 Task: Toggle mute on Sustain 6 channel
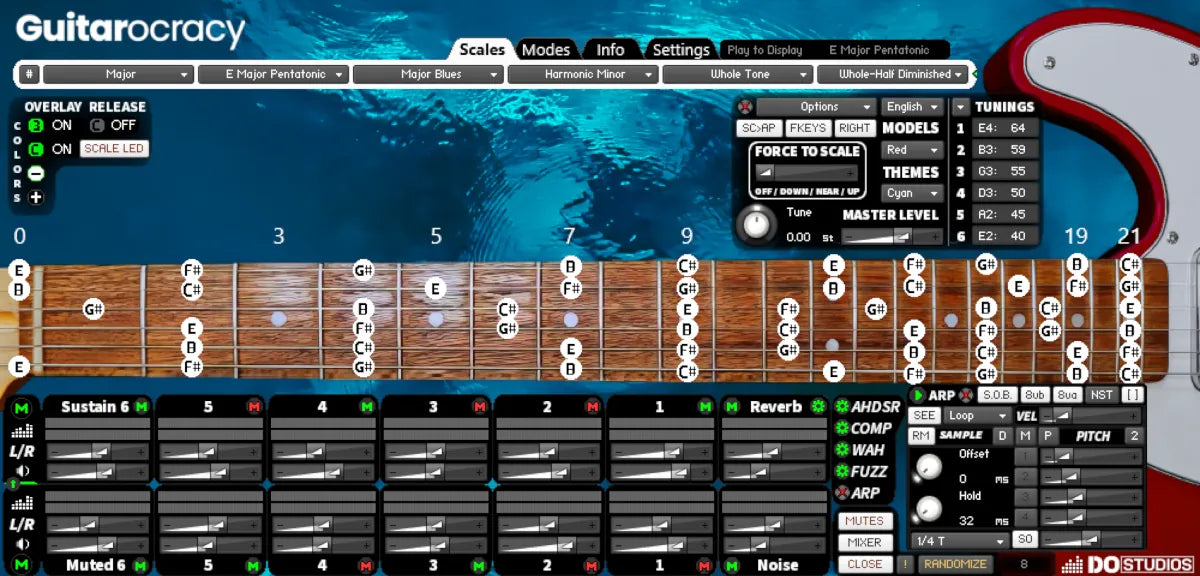click(141, 407)
